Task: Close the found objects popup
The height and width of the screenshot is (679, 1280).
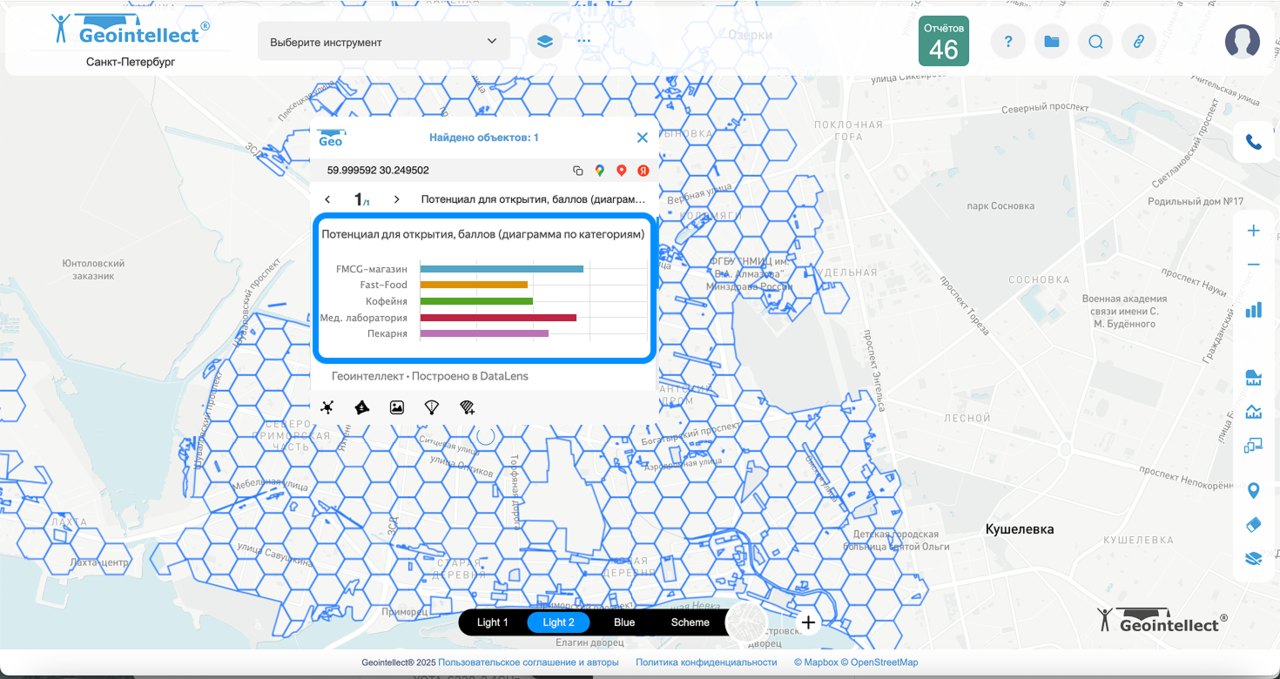Action: [642, 138]
